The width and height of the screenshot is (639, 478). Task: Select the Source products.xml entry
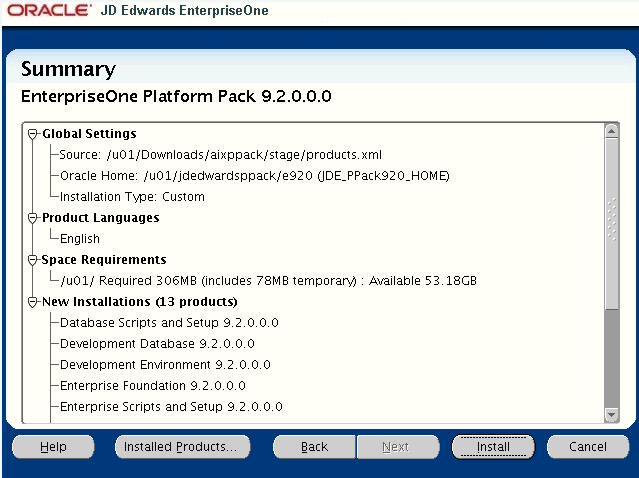click(x=220, y=155)
